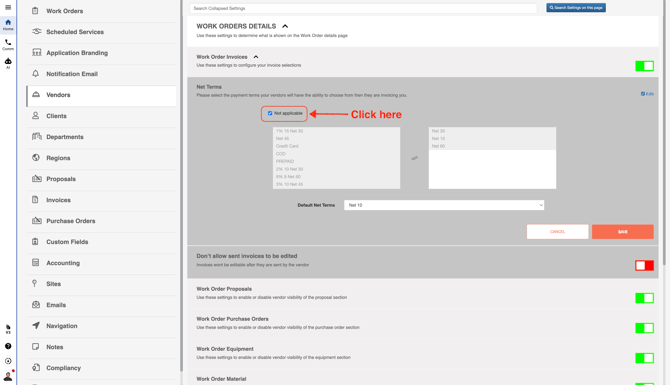Click the Proposals icon
The height and width of the screenshot is (385, 670).
coord(37,179)
